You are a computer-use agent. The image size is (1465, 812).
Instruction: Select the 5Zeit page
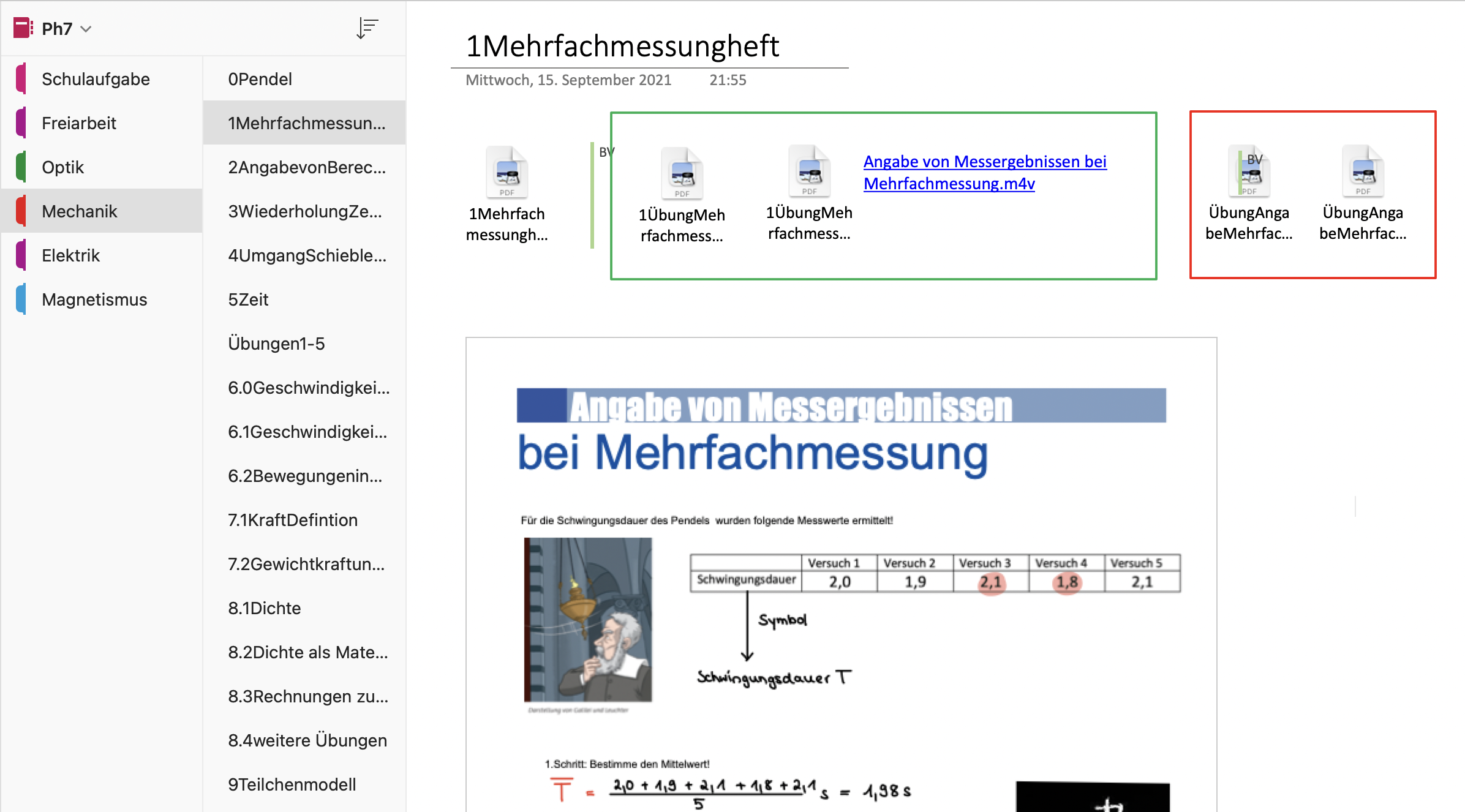pos(248,299)
